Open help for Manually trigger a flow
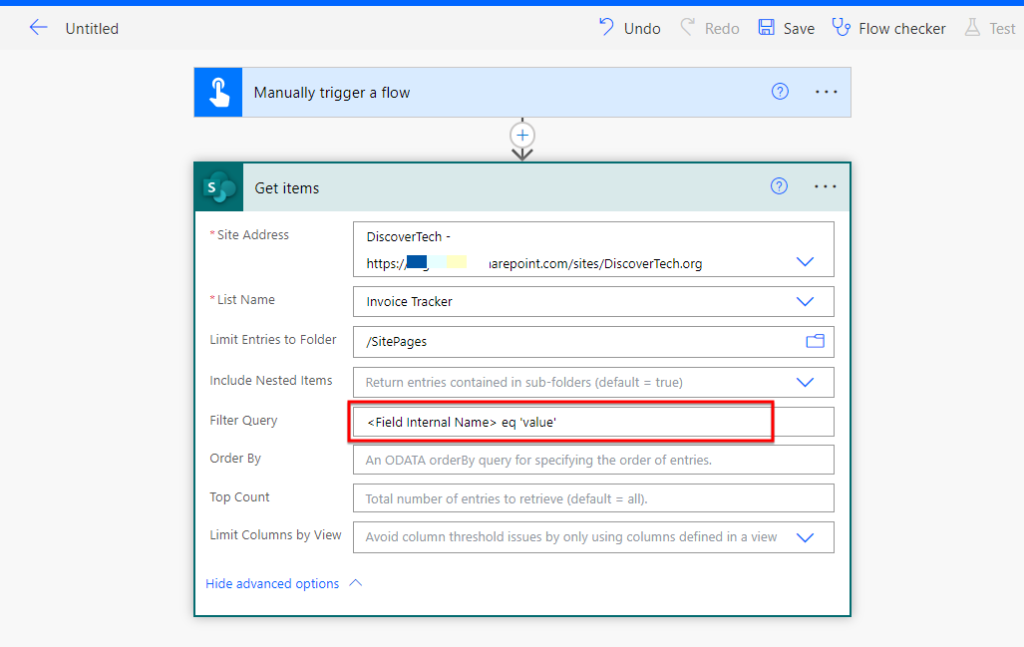Screen dimensions: 1024x647 click(x=780, y=91)
